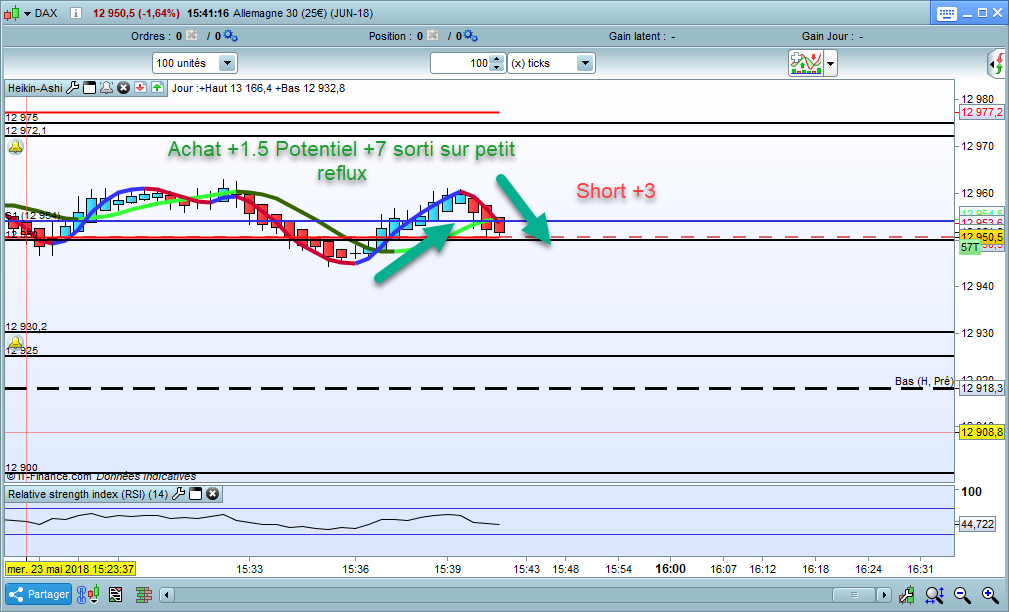Add an alert via Heikin-Ashi bell icon
This screenshot has height=612, width=1009.
(106, 88)
